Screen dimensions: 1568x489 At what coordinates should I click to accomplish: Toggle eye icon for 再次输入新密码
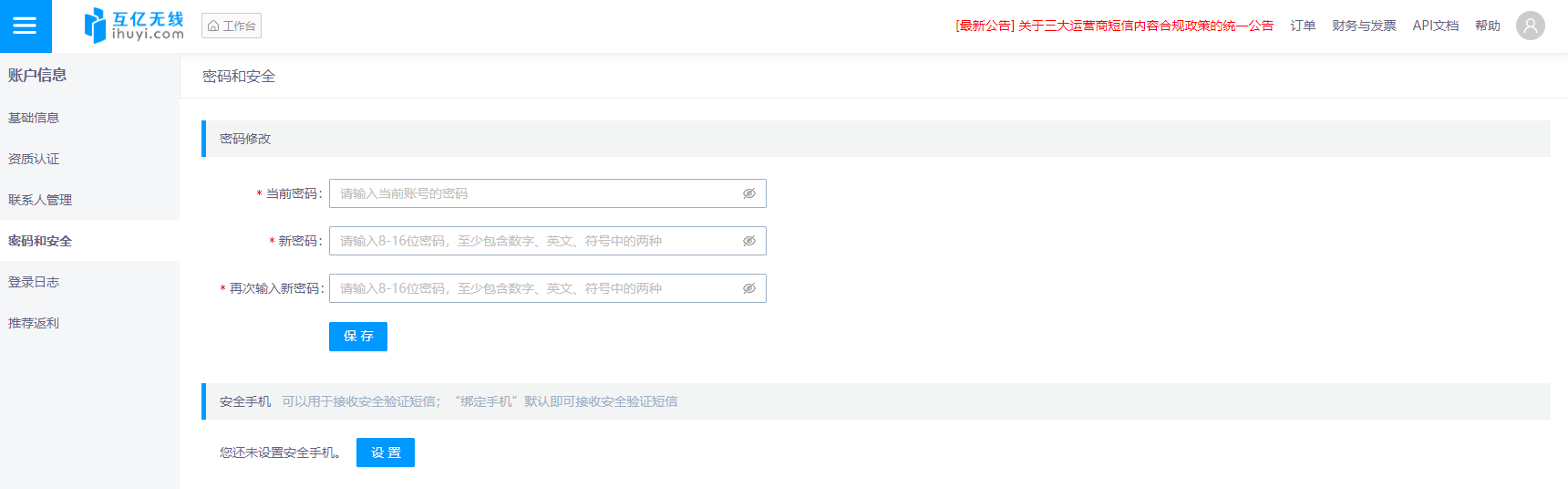748,288
